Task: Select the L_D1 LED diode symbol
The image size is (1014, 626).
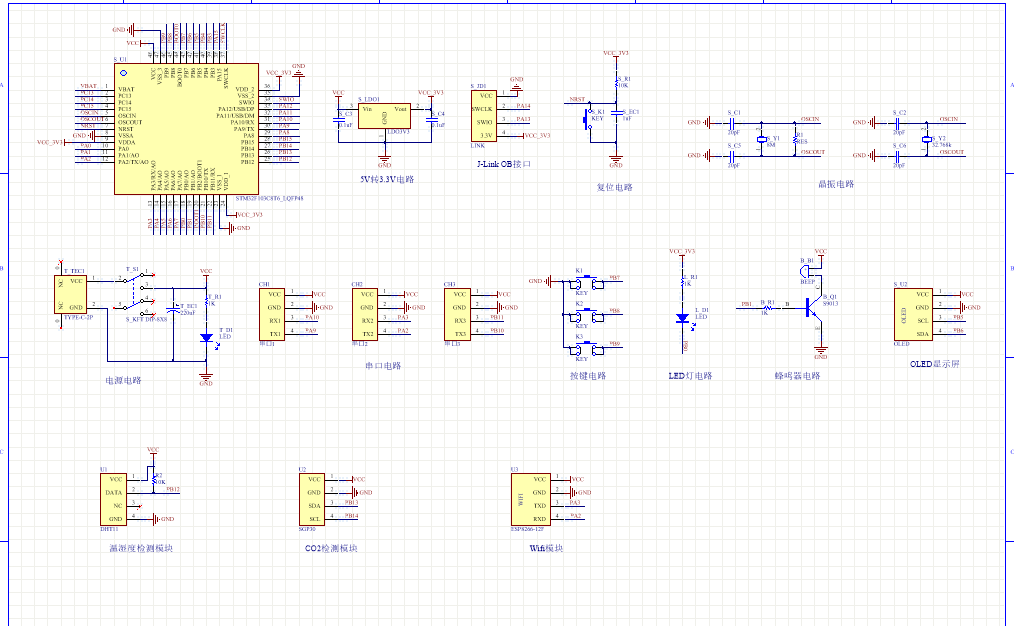Action: [683, 317]
